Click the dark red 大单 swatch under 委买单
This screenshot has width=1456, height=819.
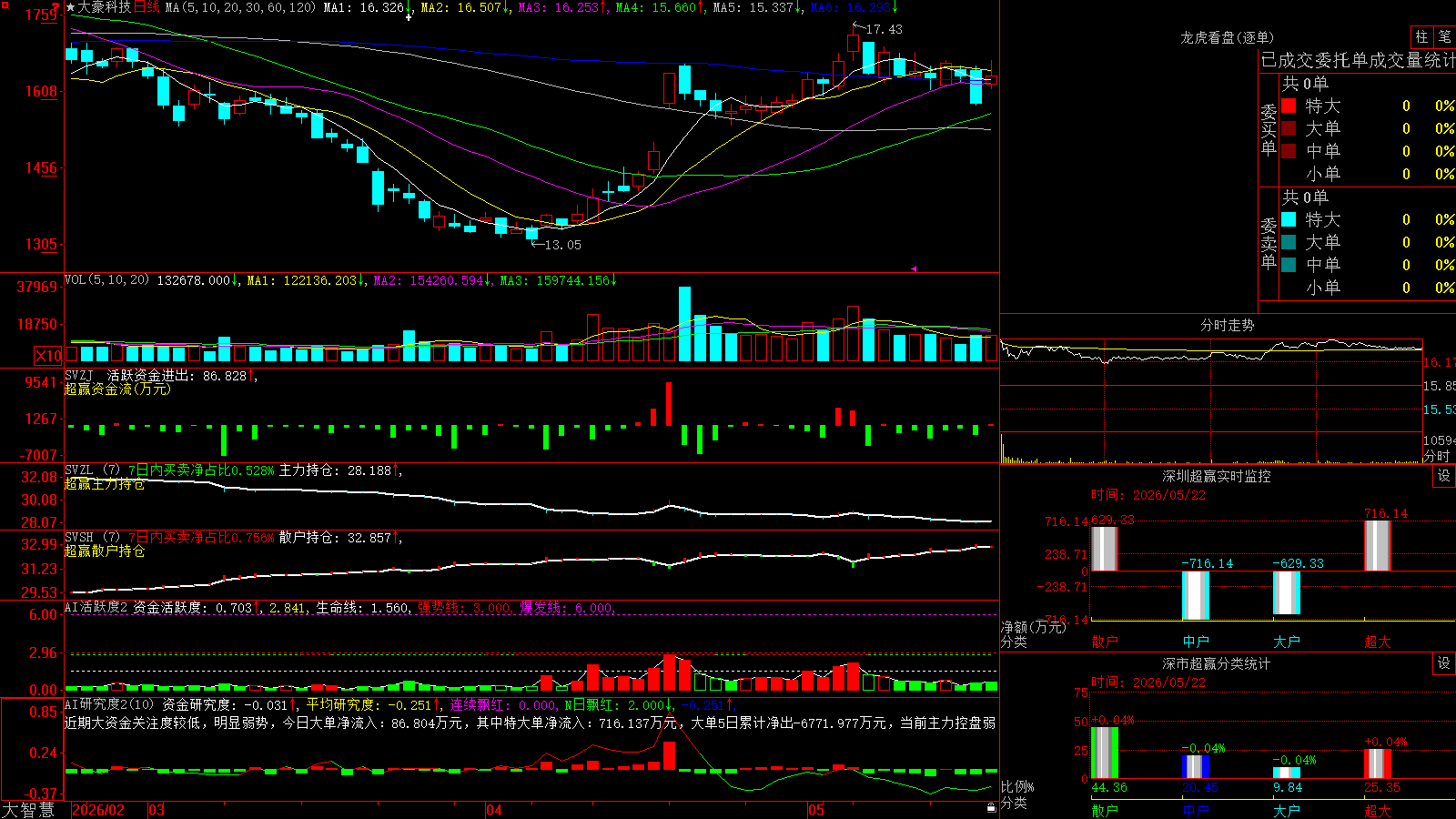[1289, 128]
